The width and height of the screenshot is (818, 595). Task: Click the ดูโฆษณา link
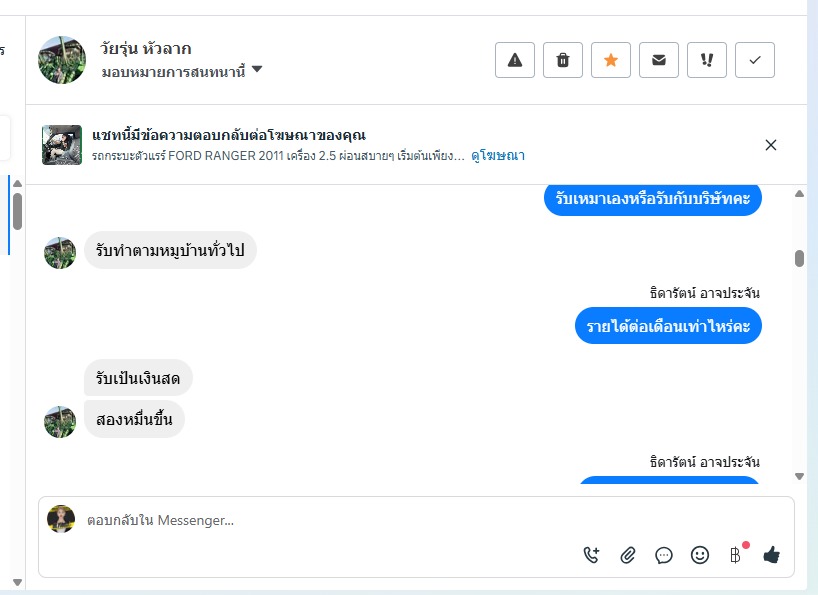coord(498,156)
